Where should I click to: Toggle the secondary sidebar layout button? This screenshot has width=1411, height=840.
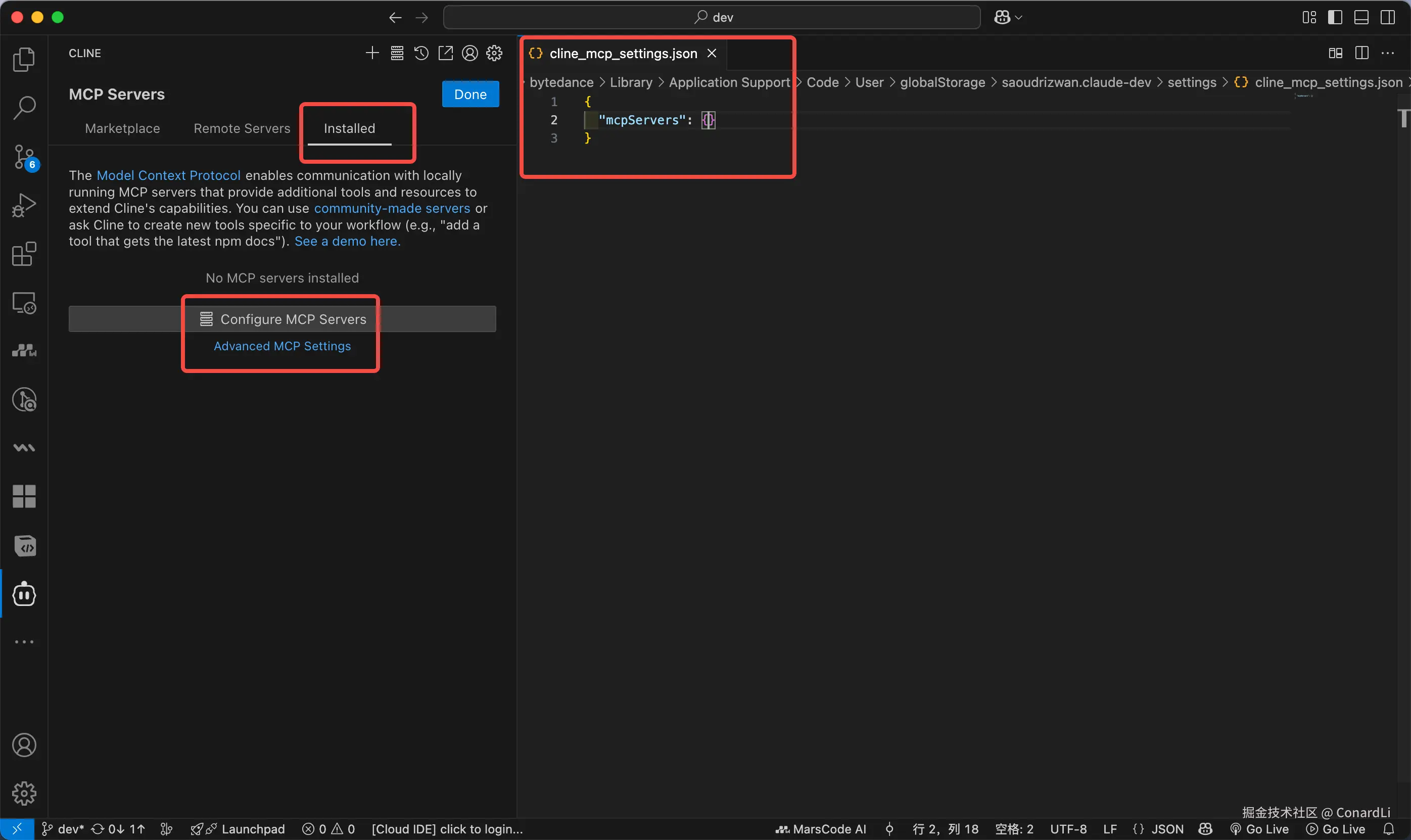click(1387, 18)
